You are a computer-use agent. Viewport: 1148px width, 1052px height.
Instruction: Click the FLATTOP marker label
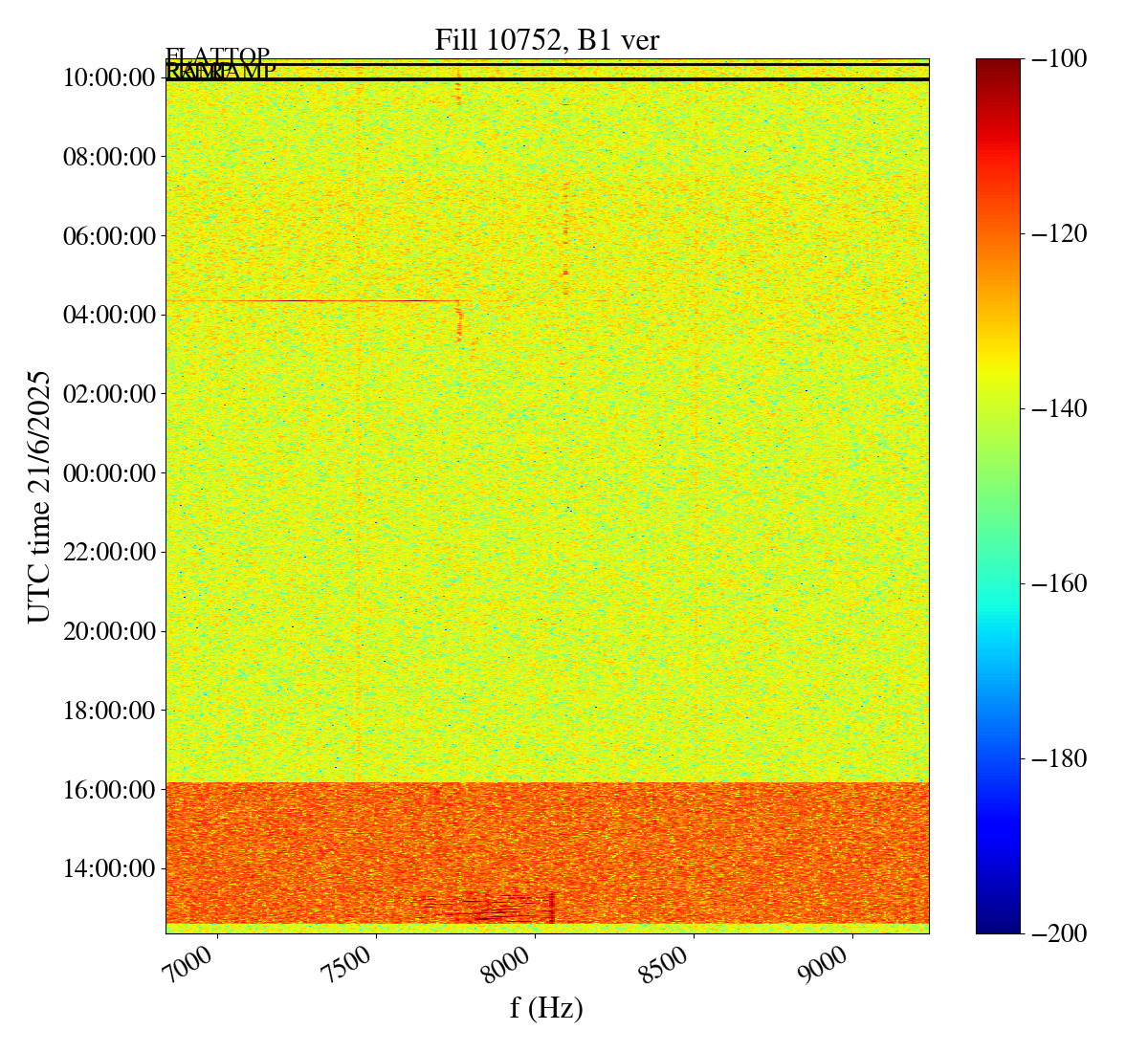coord(217,56)
